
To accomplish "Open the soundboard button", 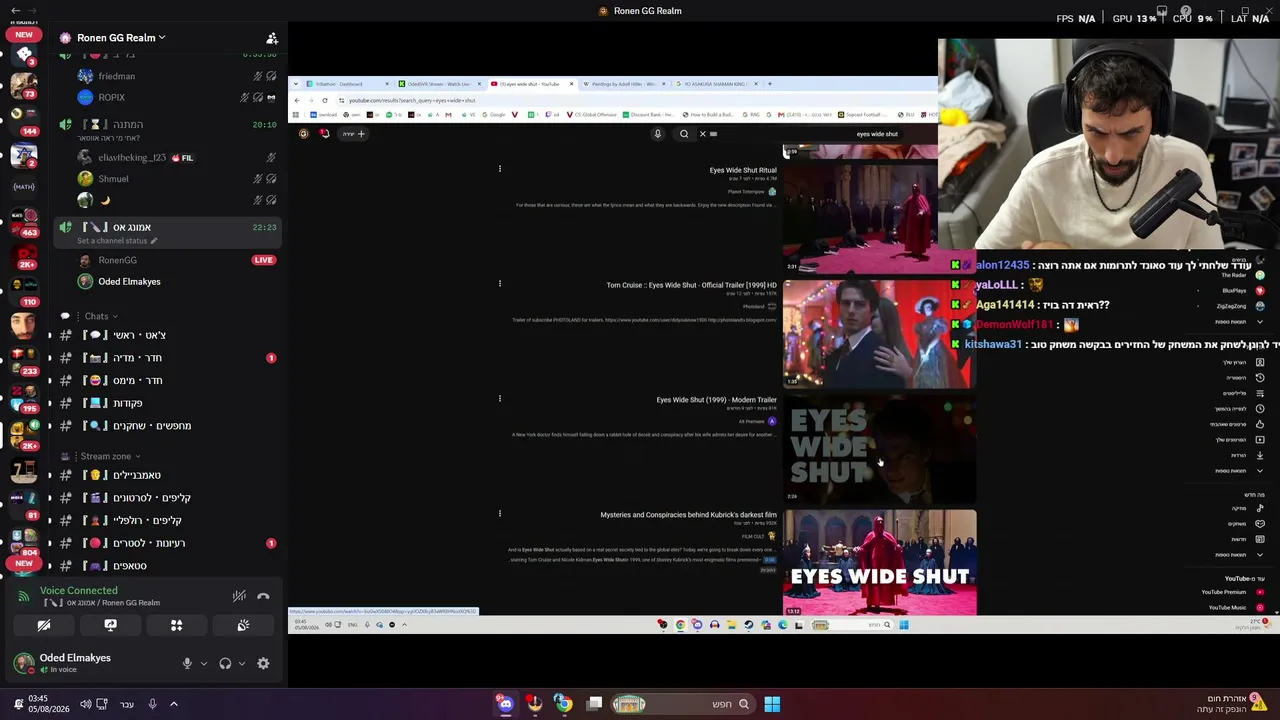I will [x=243, y=625].
